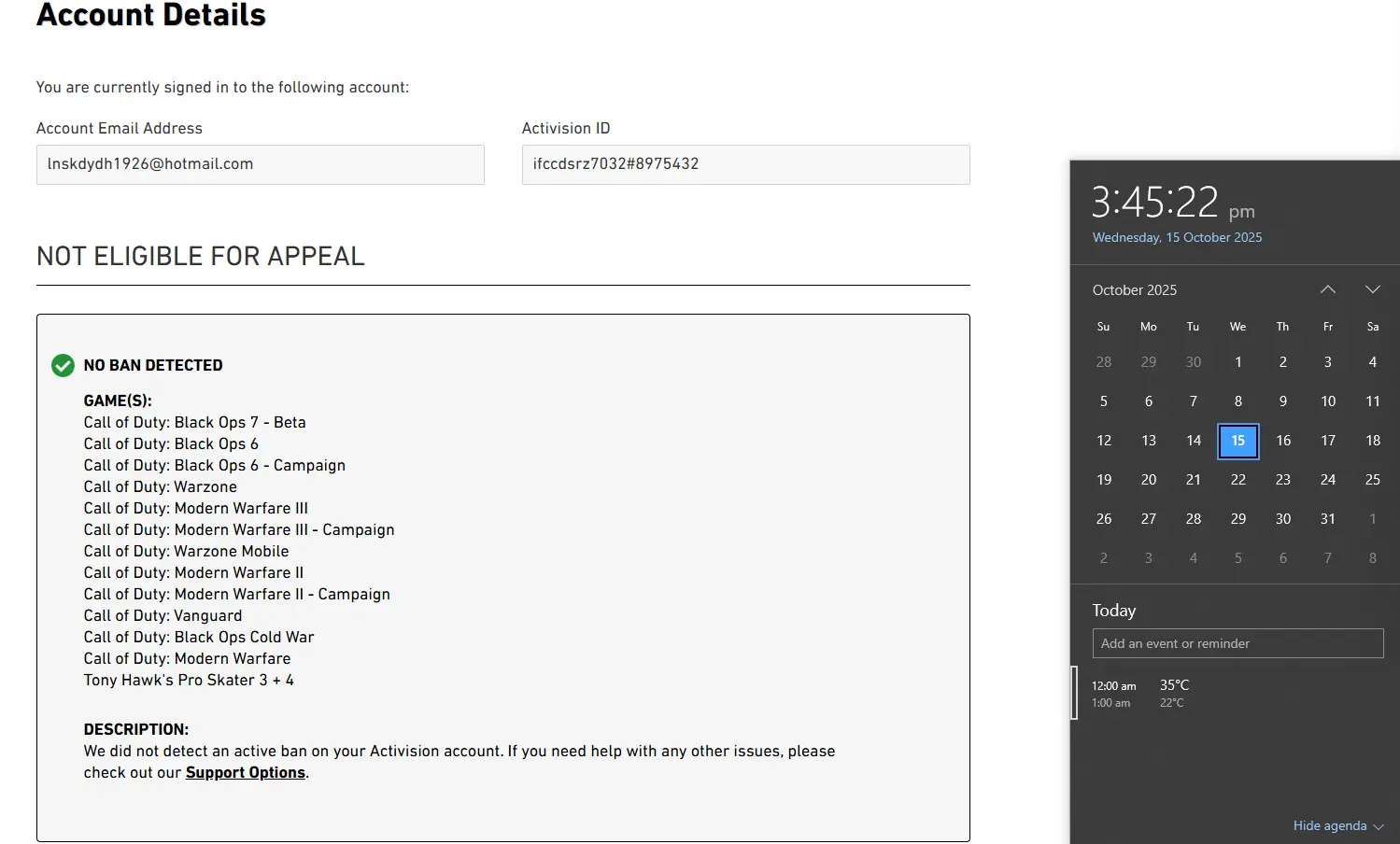Click the GAME(S): label
Screen dimensions: 1400x844
pos(118,401)
